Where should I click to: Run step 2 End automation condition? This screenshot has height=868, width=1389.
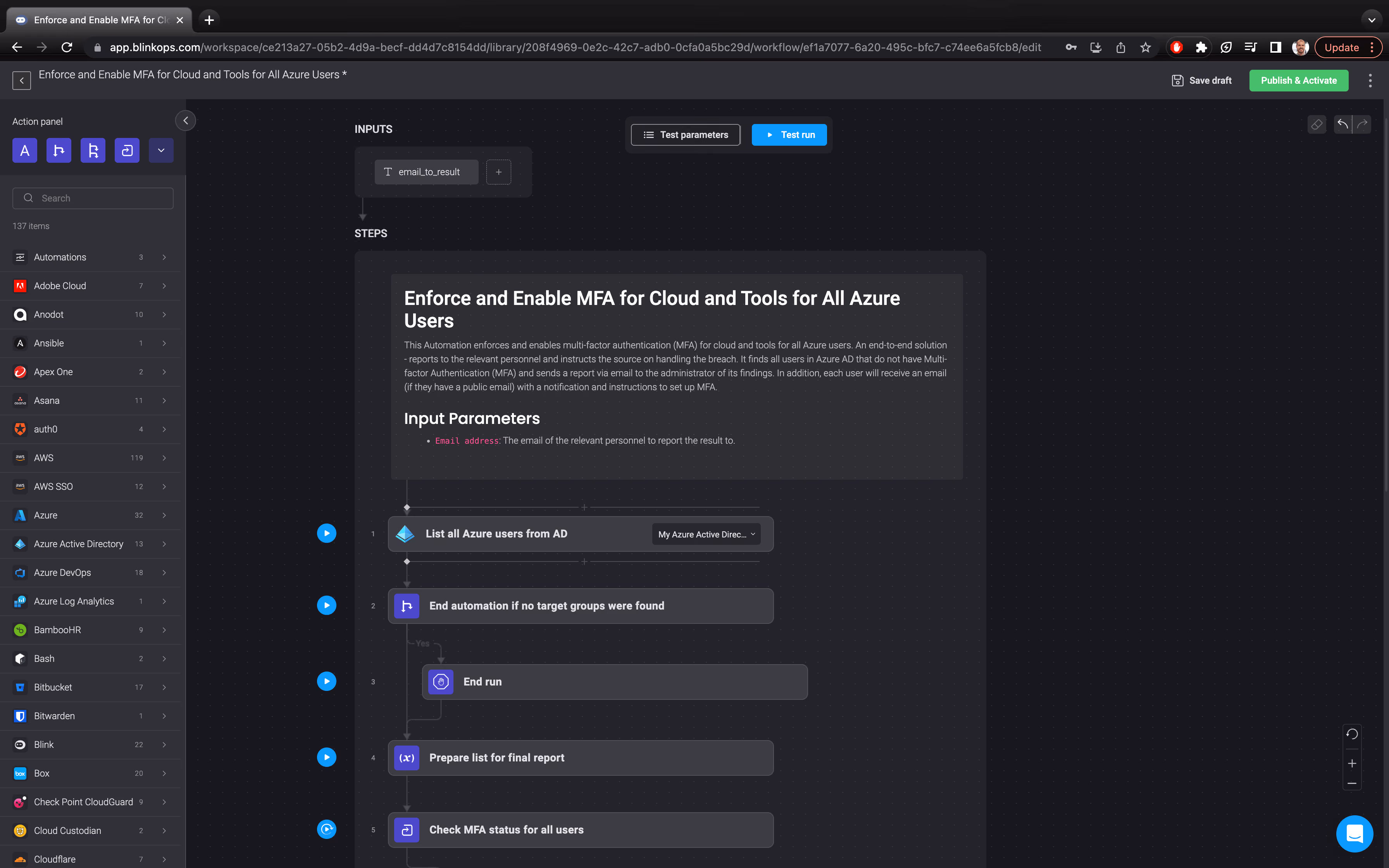(x=327, y=605)
